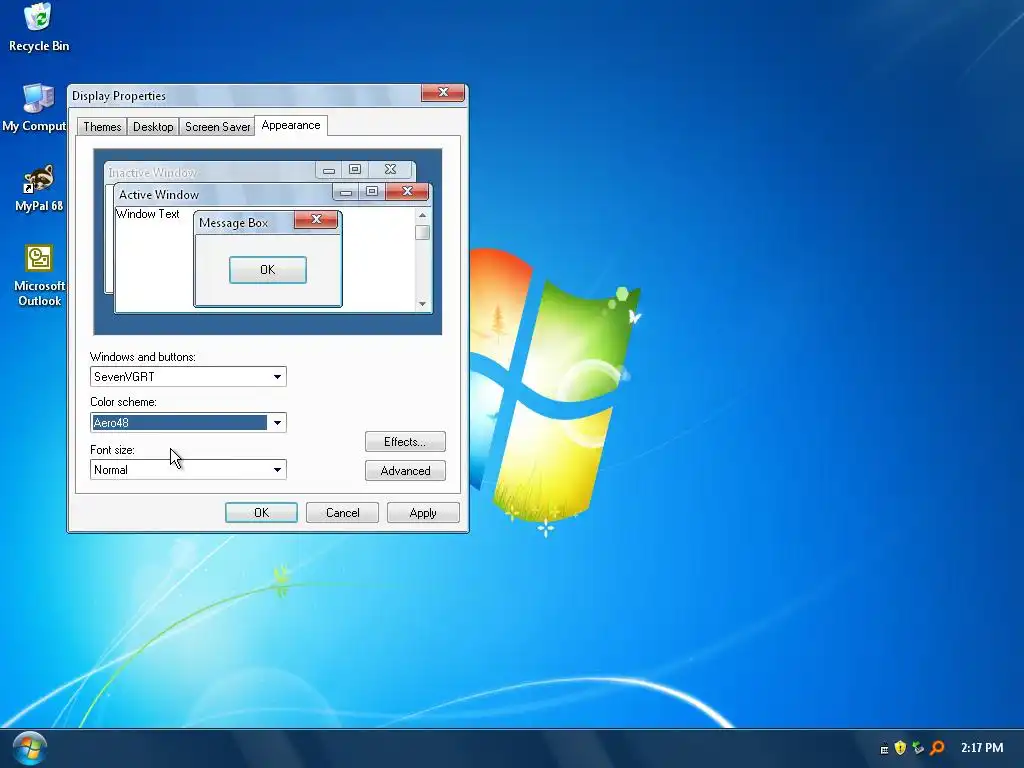Click the preview scrollbar up arrow

[423, 215]
